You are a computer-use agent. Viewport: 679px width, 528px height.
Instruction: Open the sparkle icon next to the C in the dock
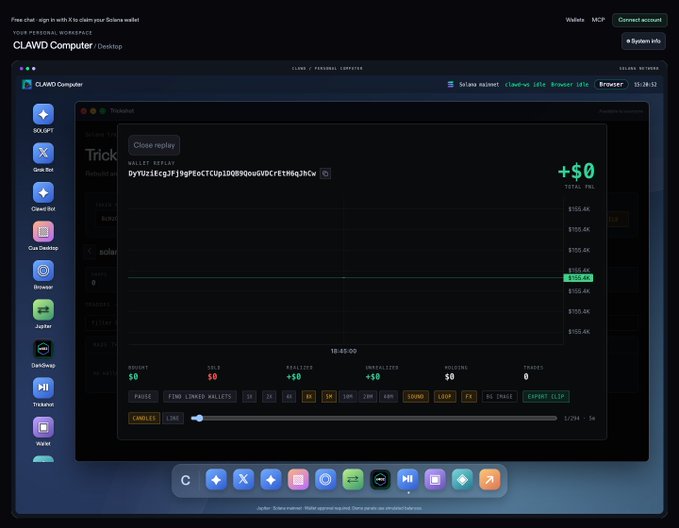[x=216, y=479]
